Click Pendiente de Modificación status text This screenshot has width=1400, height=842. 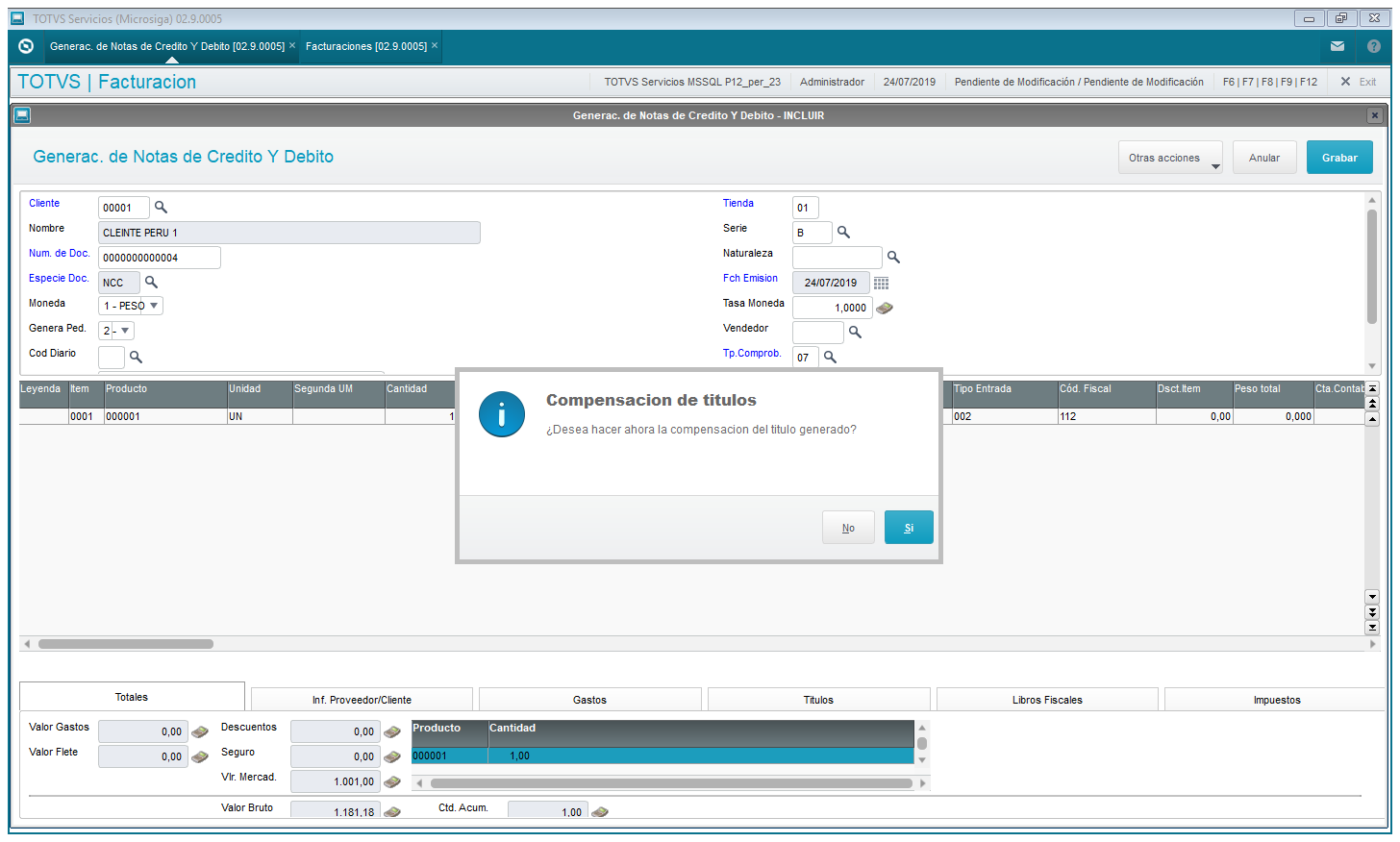(1079, 82)
